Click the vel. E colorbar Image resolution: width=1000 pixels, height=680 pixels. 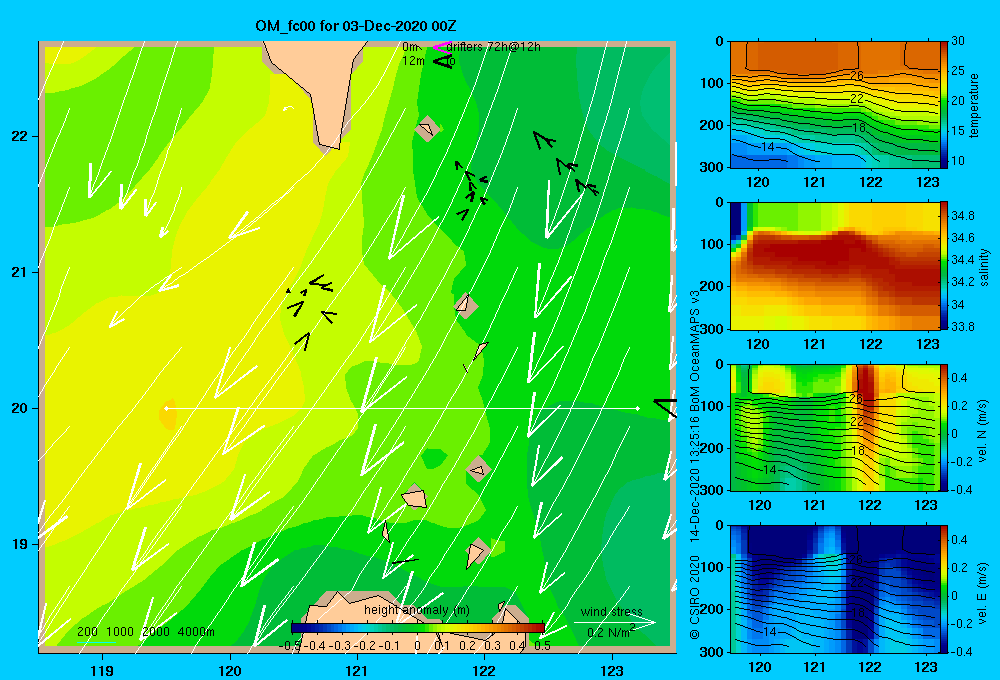[944, 589]
